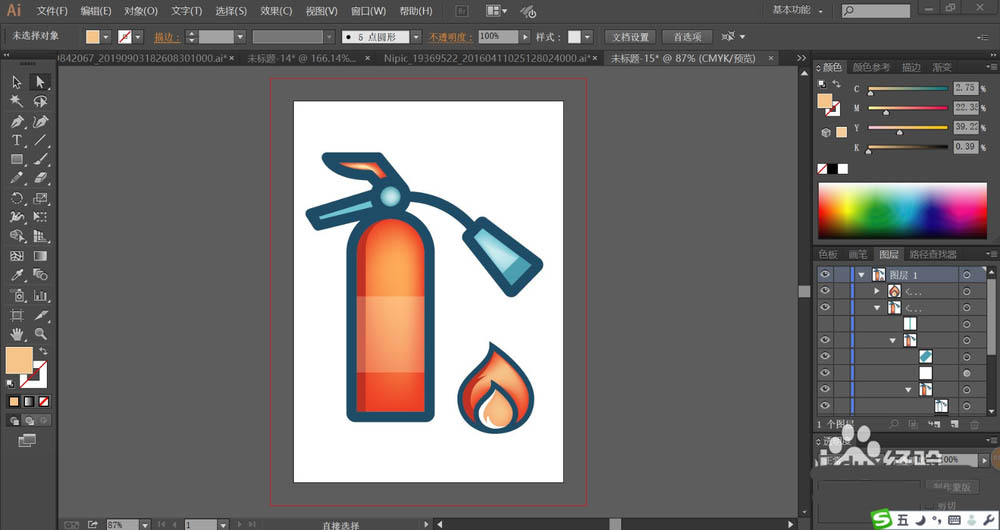Screen dimensions: 1000x530
Task: Switch to 色板 panel tab
Action: (x=828, y=254)
